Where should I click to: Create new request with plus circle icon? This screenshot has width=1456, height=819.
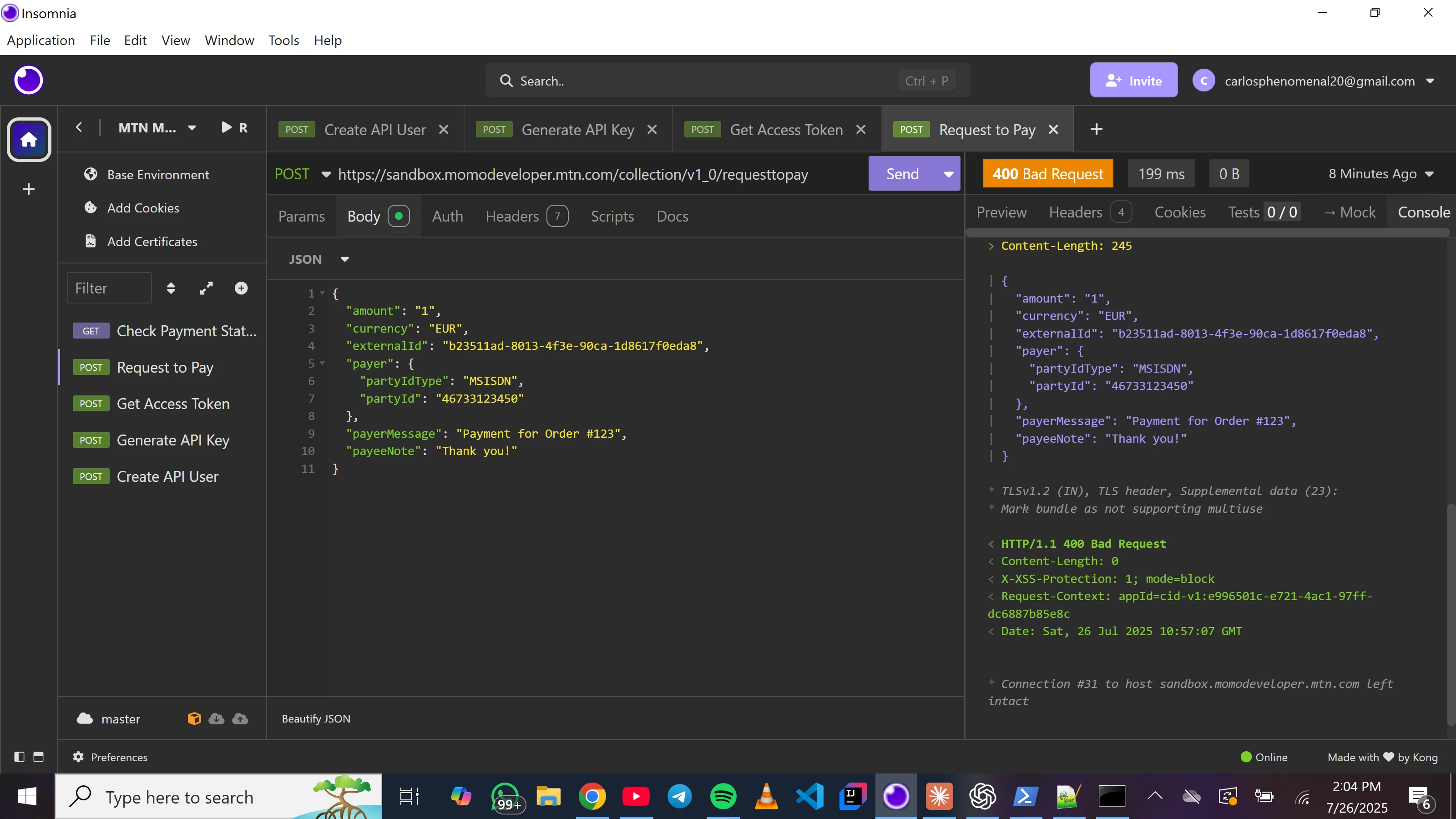tap(241, 288)
